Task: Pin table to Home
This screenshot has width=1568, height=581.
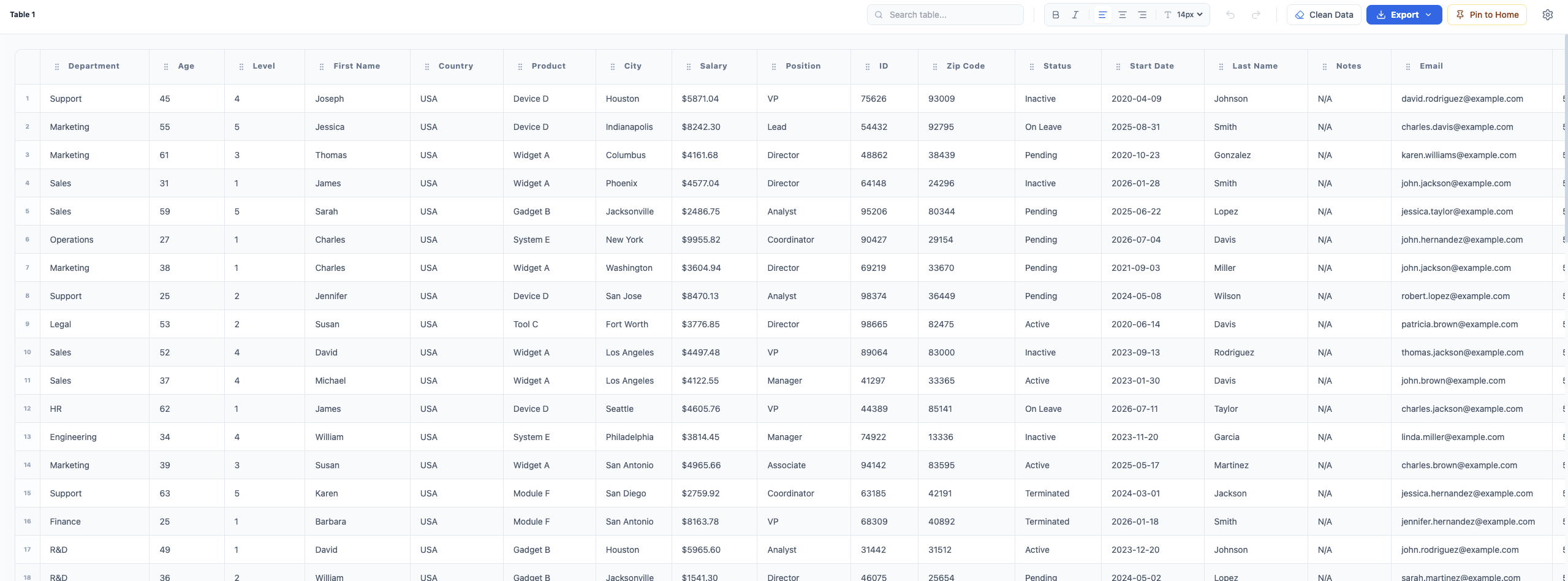Action: 1487,15
